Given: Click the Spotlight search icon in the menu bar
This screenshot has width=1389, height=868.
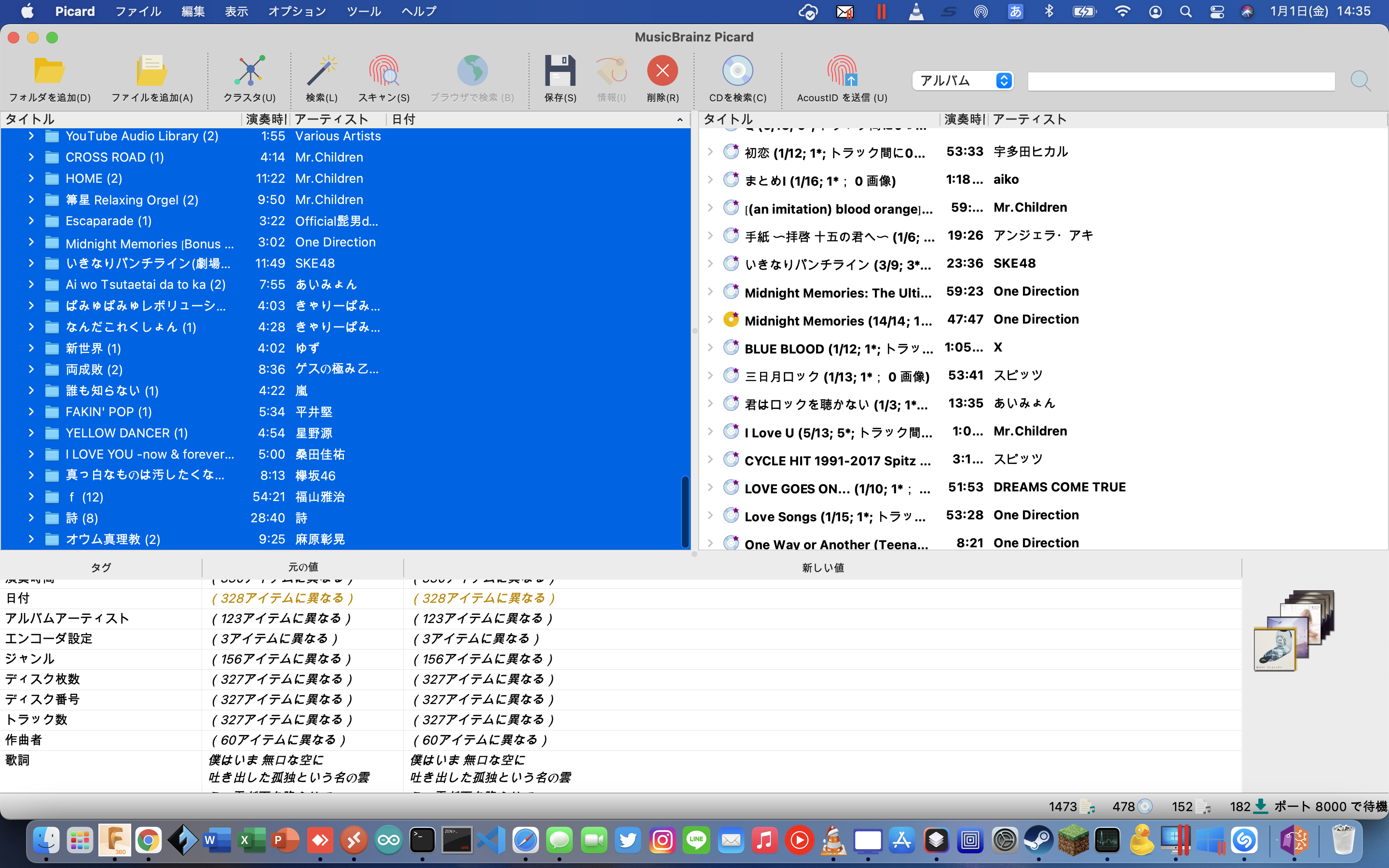Looking at the screenshot, I should [1185, 12].
